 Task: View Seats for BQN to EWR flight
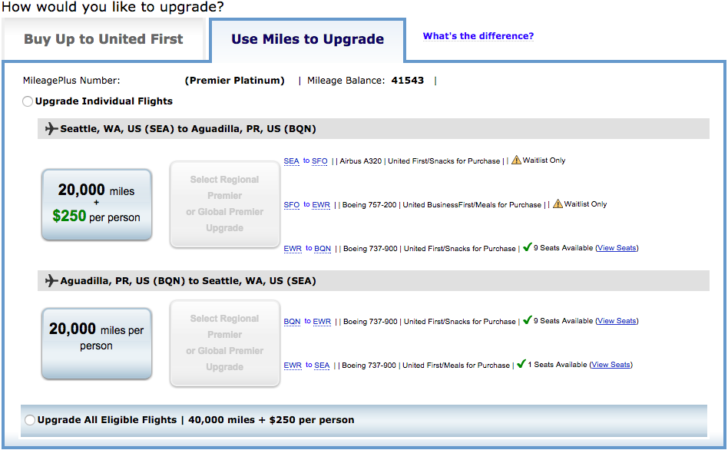(x=617, y=321)
